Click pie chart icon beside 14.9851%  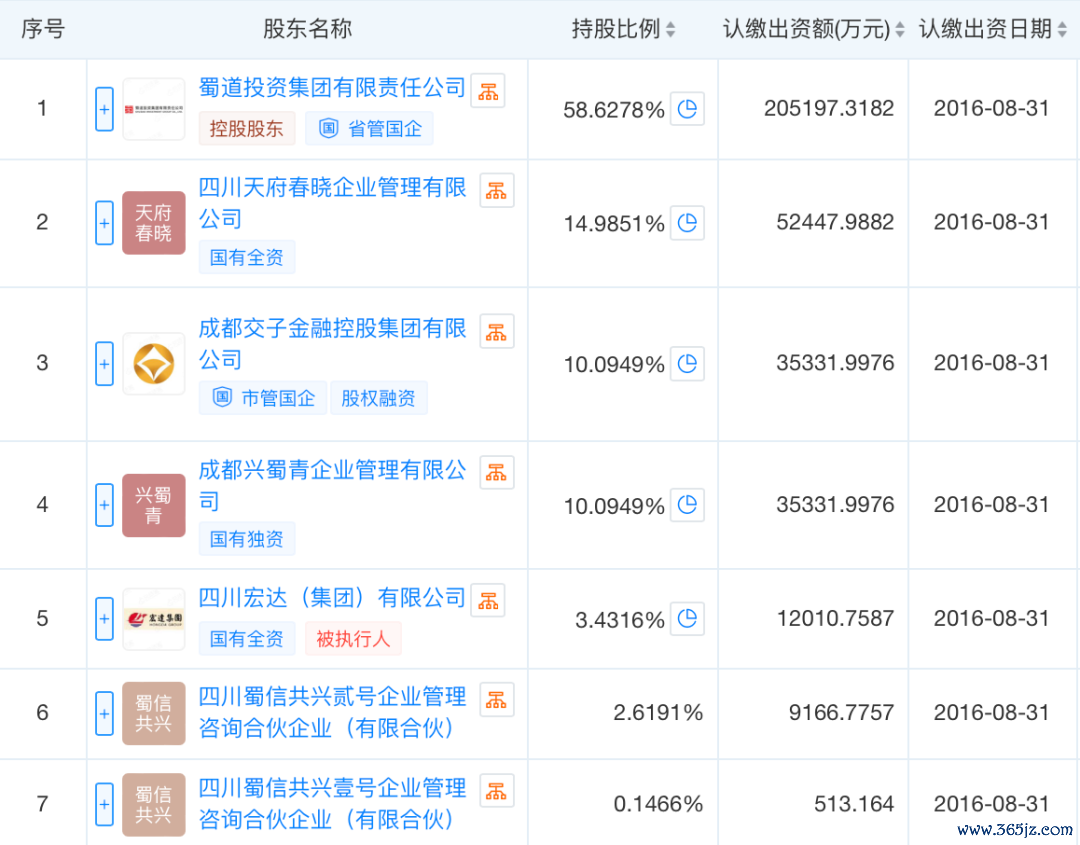coord(687,223)
